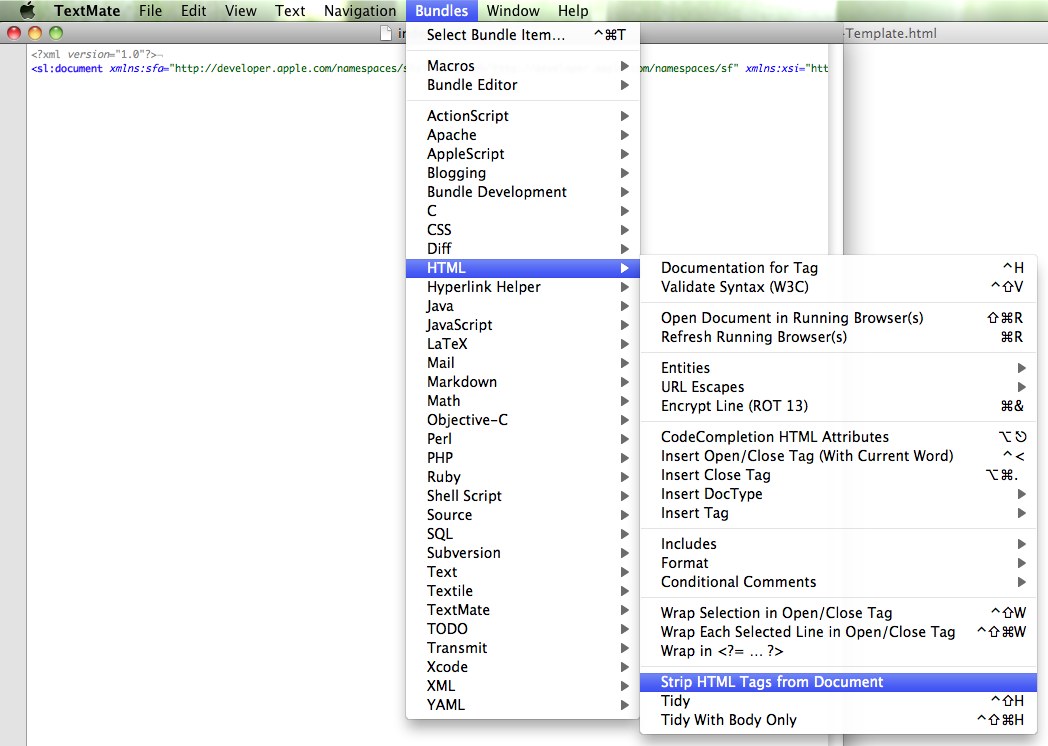This screenshot has width=1048, height=746.
Task: Open the Ruby bundle submenu
Action: coord(523,477)
